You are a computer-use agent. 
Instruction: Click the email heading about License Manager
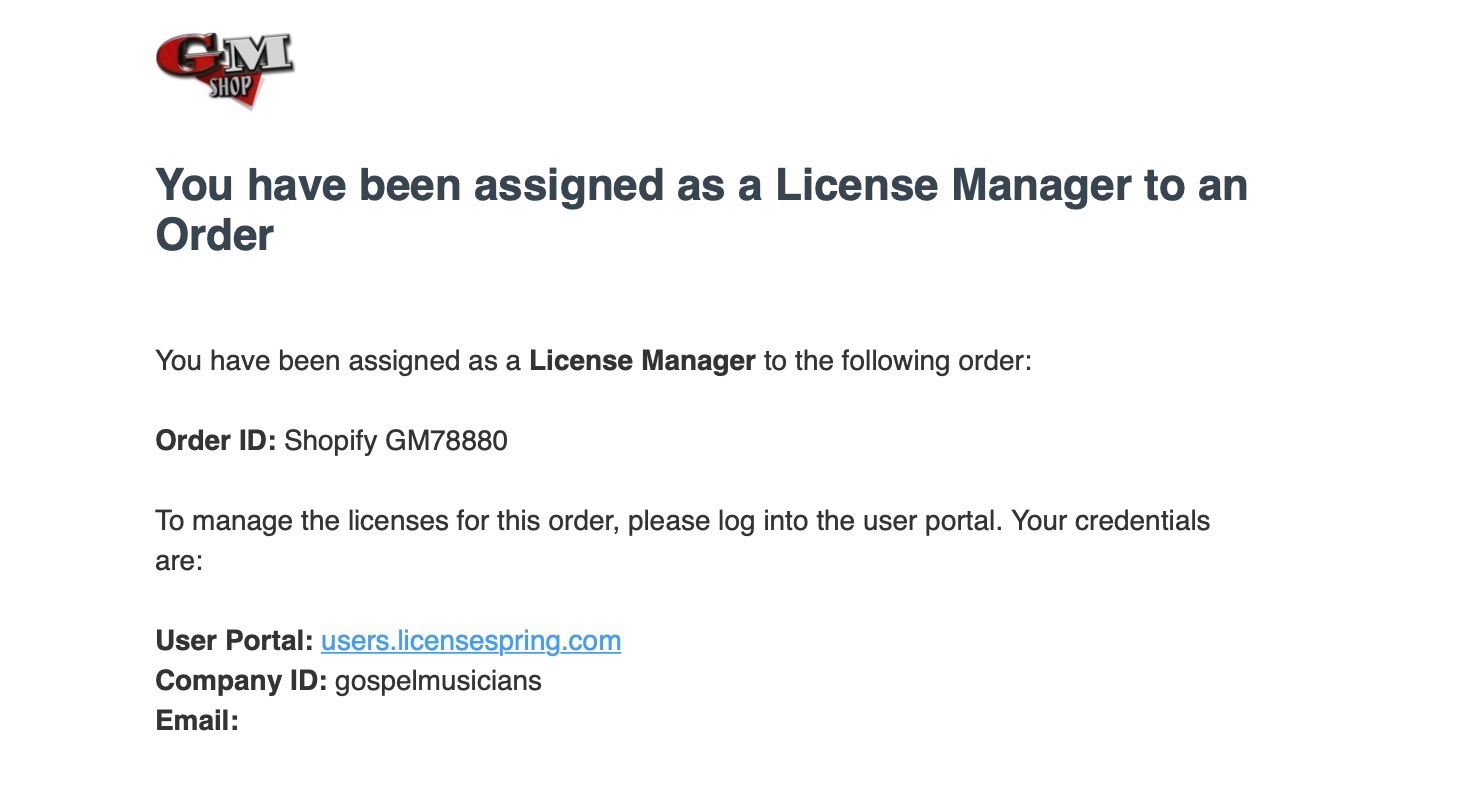701,211
